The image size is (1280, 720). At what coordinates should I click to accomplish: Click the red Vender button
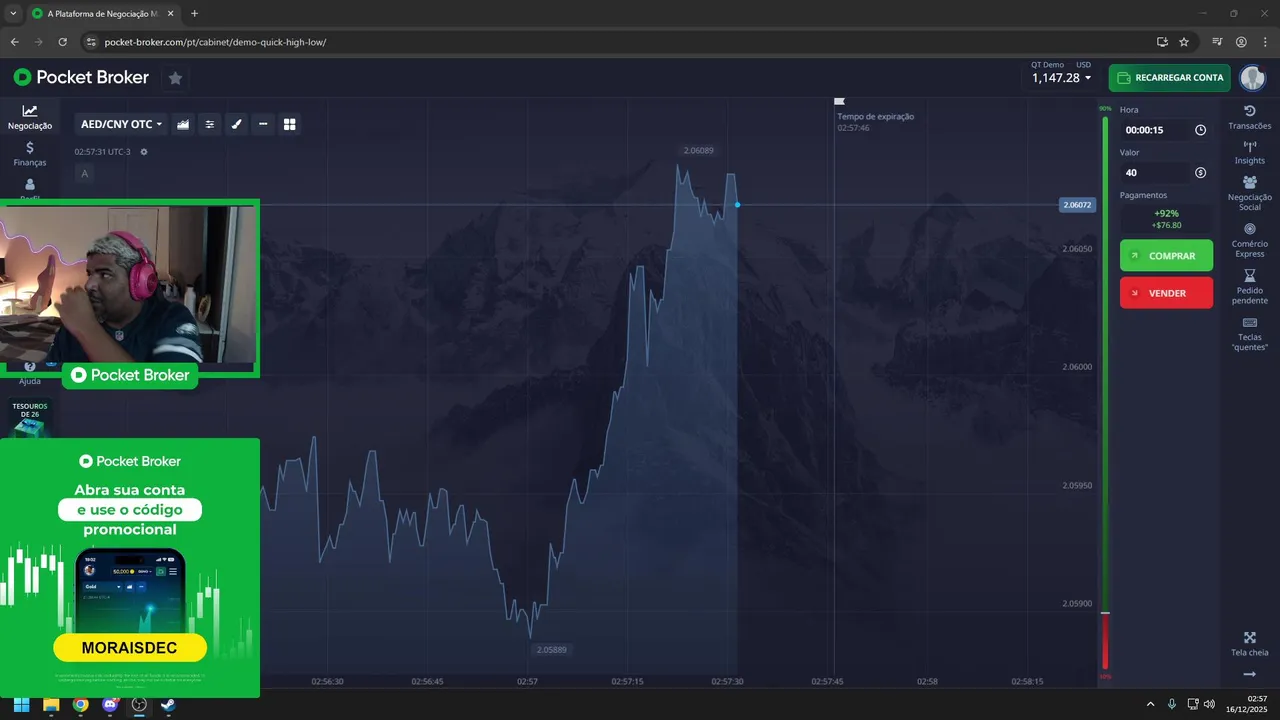click(1166, 293)
